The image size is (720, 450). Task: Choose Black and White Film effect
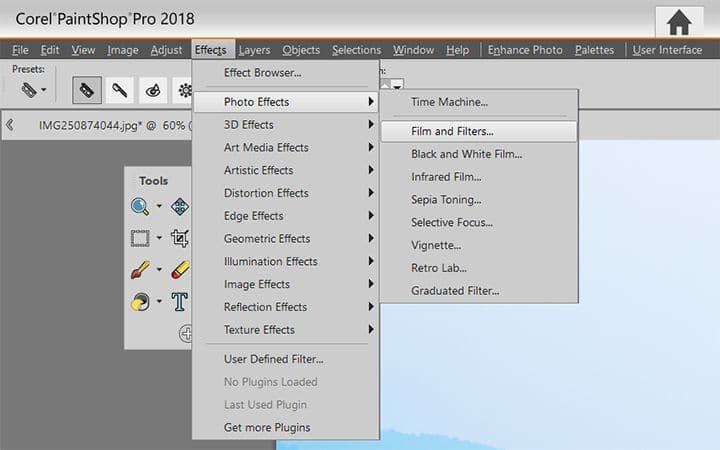tap(479, 154)
